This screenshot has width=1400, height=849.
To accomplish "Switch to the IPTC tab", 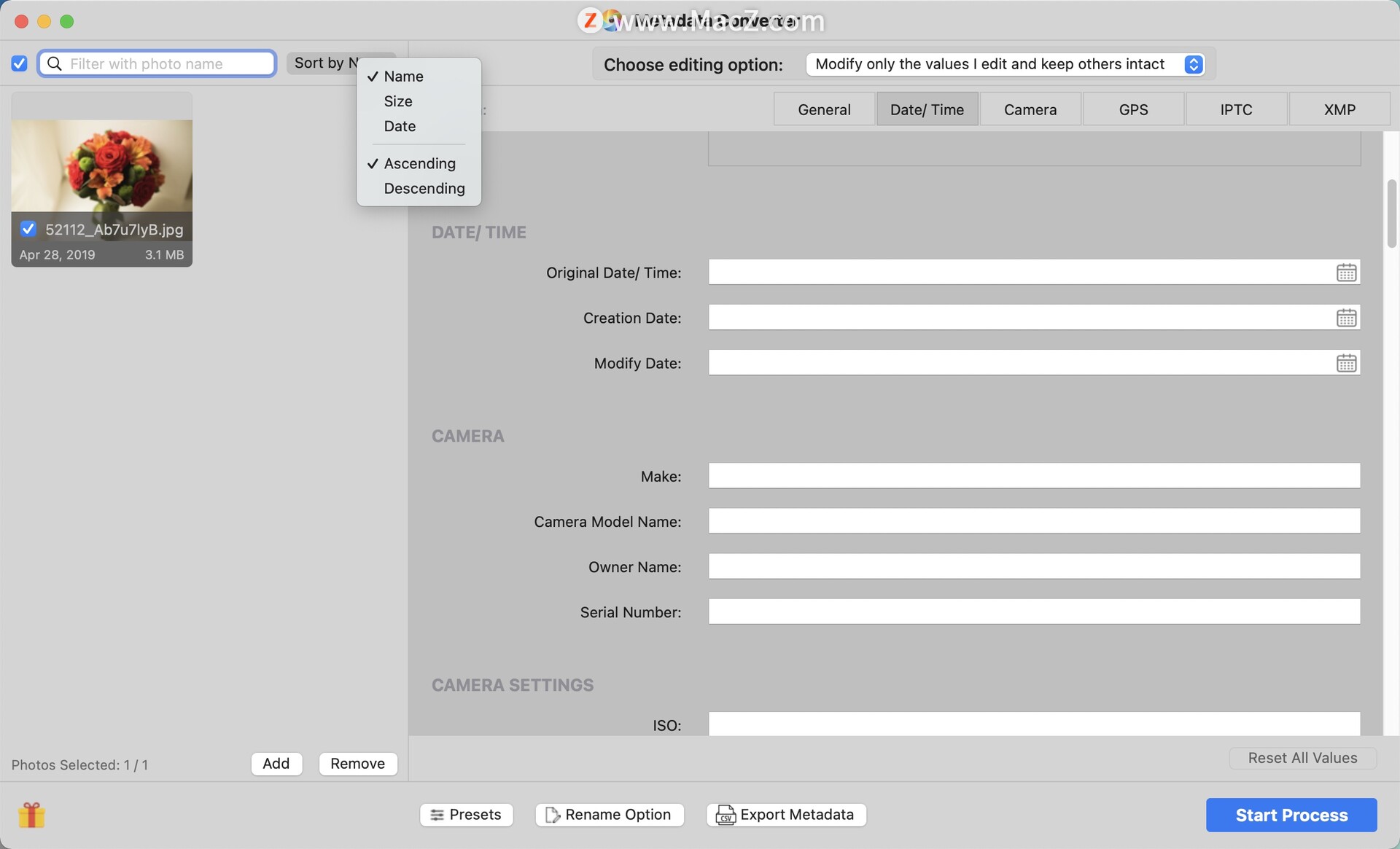I will [1236, 109].
